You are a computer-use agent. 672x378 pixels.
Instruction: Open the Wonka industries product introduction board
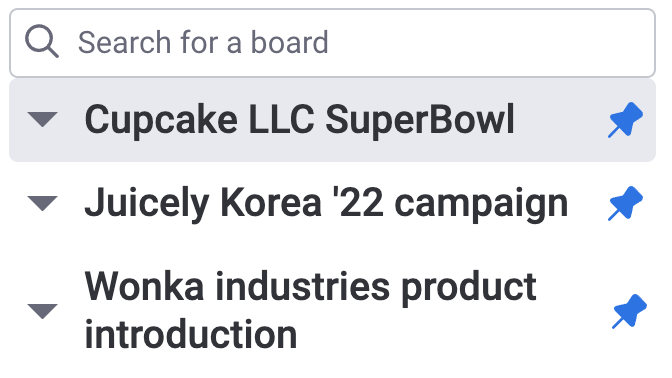(310, 310)
